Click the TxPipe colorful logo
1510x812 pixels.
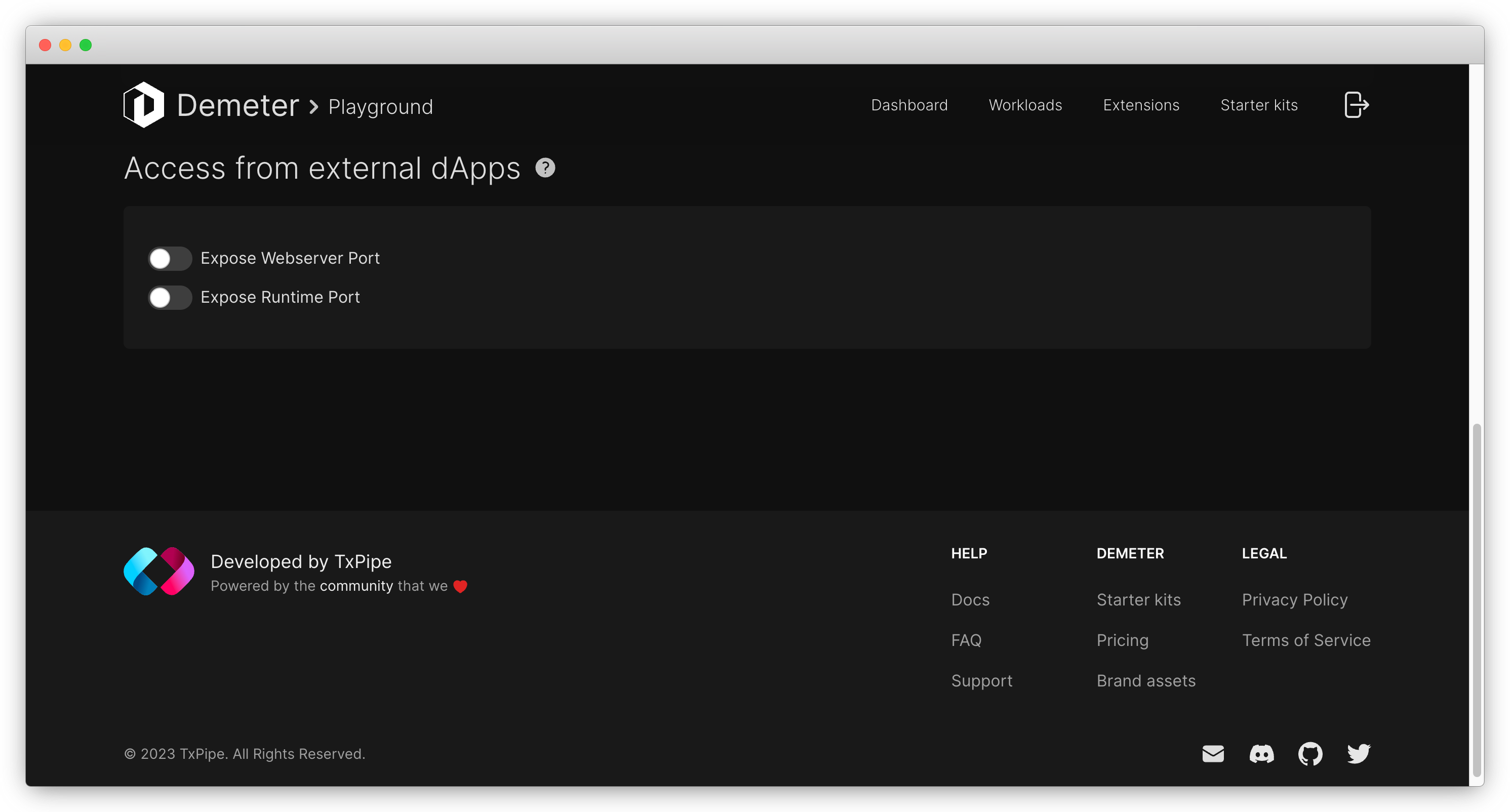(159, 571)
